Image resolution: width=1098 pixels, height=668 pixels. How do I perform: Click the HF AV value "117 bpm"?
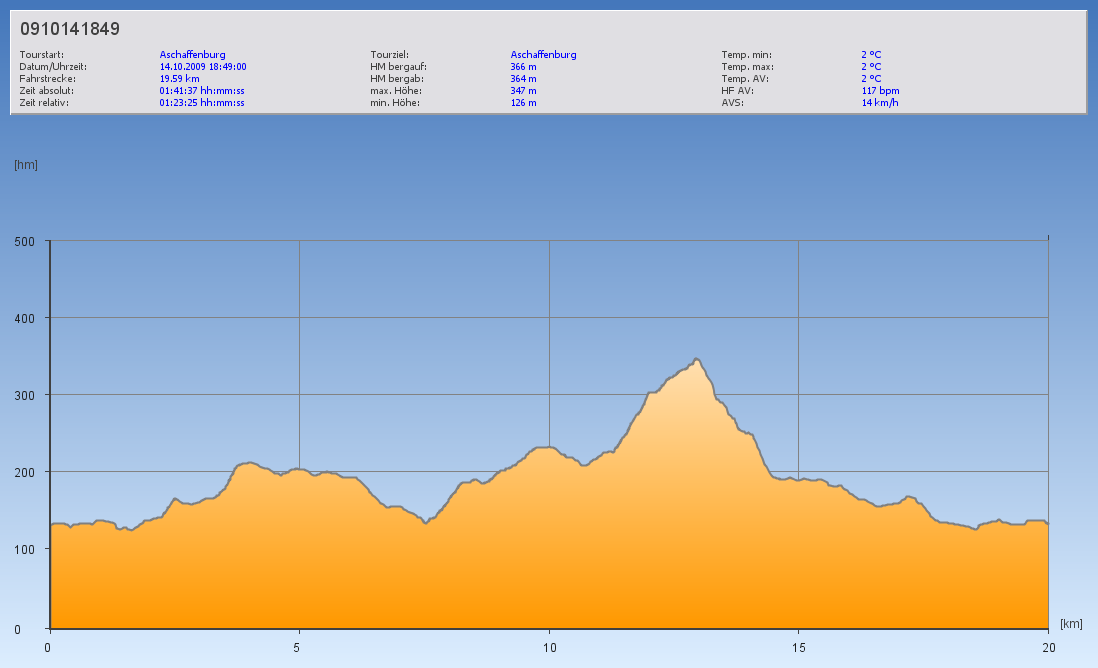(880, 90)
